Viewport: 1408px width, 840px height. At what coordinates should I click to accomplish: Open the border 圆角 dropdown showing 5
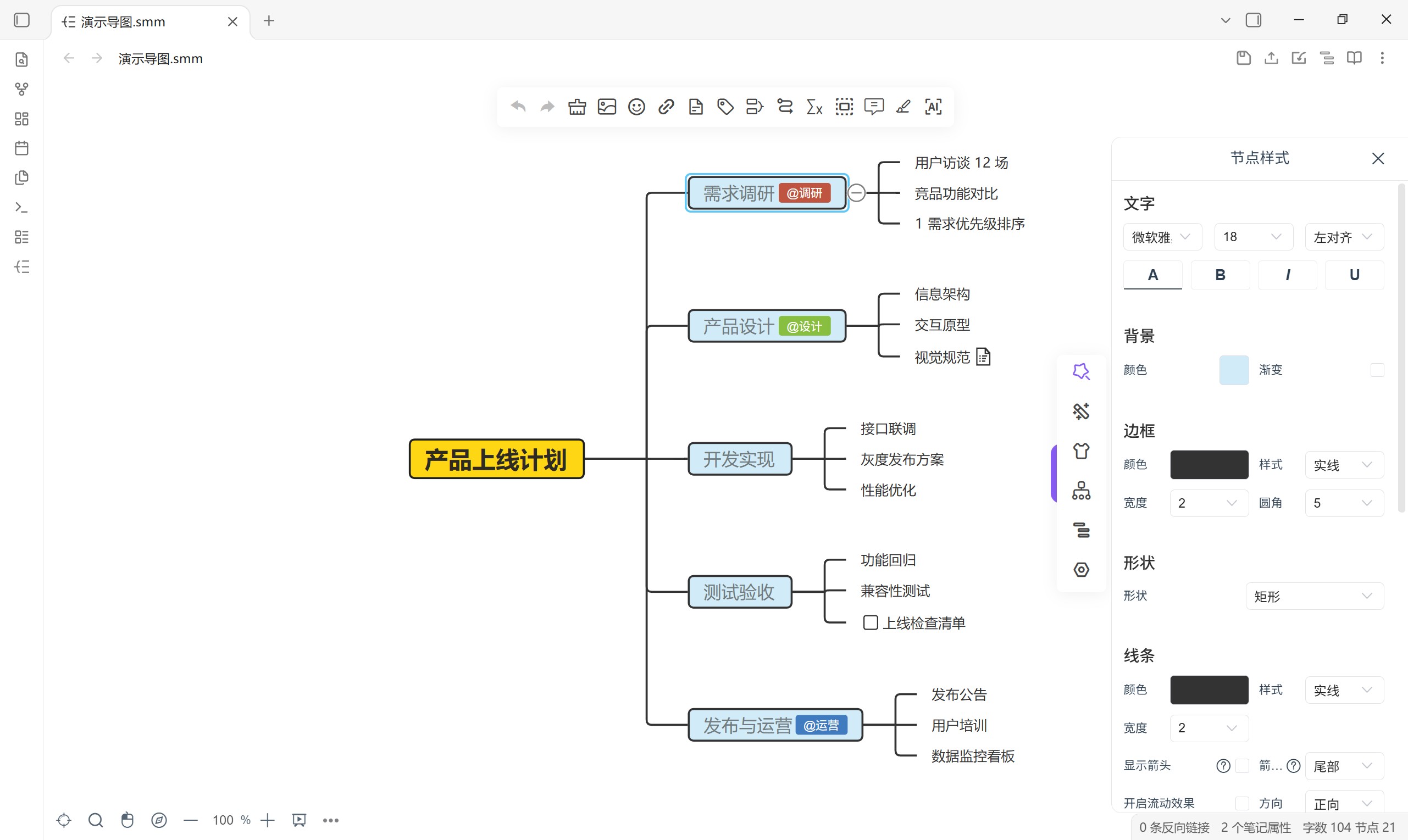(x=1344, y=503)
